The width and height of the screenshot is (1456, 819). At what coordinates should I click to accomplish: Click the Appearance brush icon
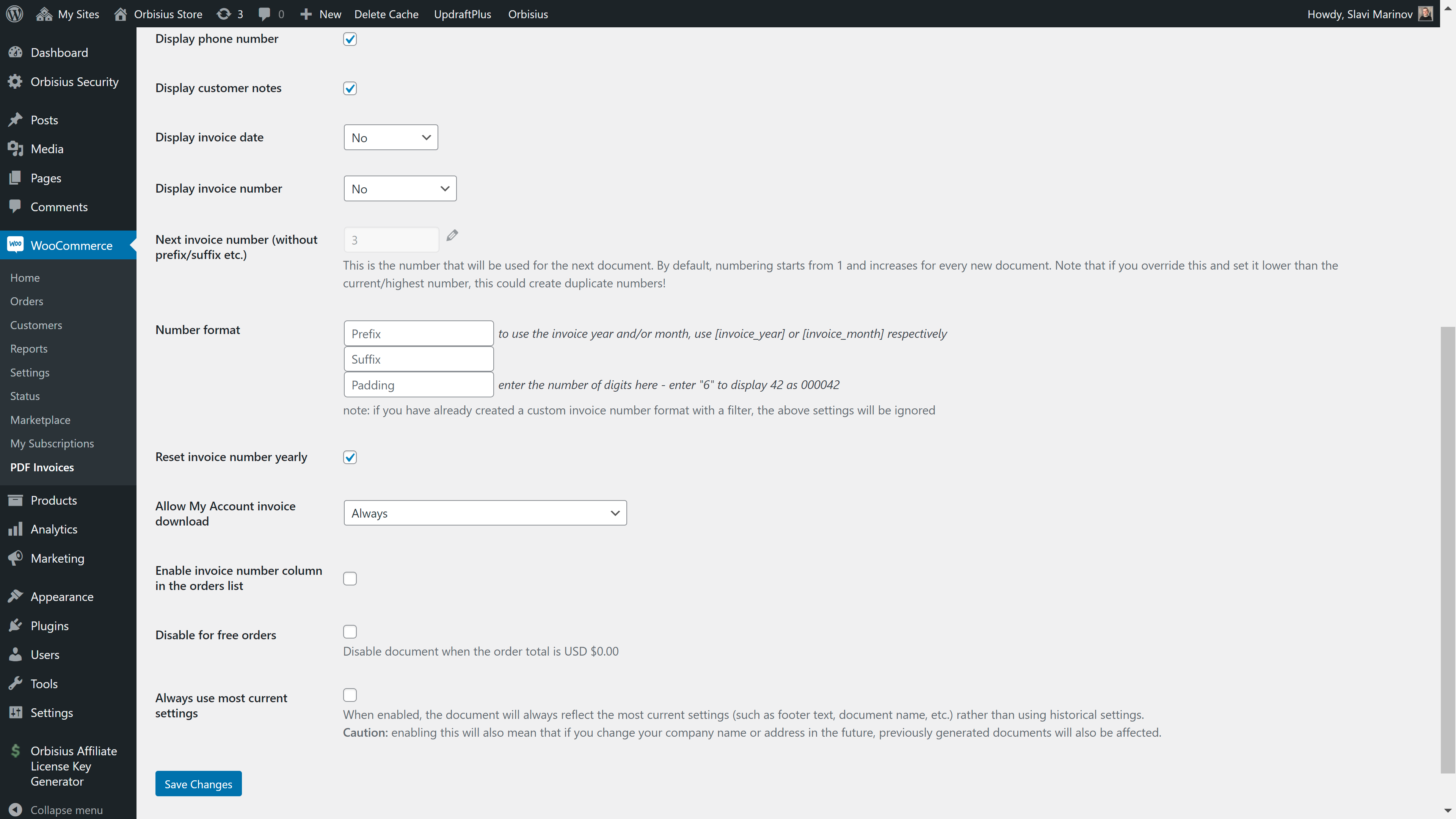15,596
